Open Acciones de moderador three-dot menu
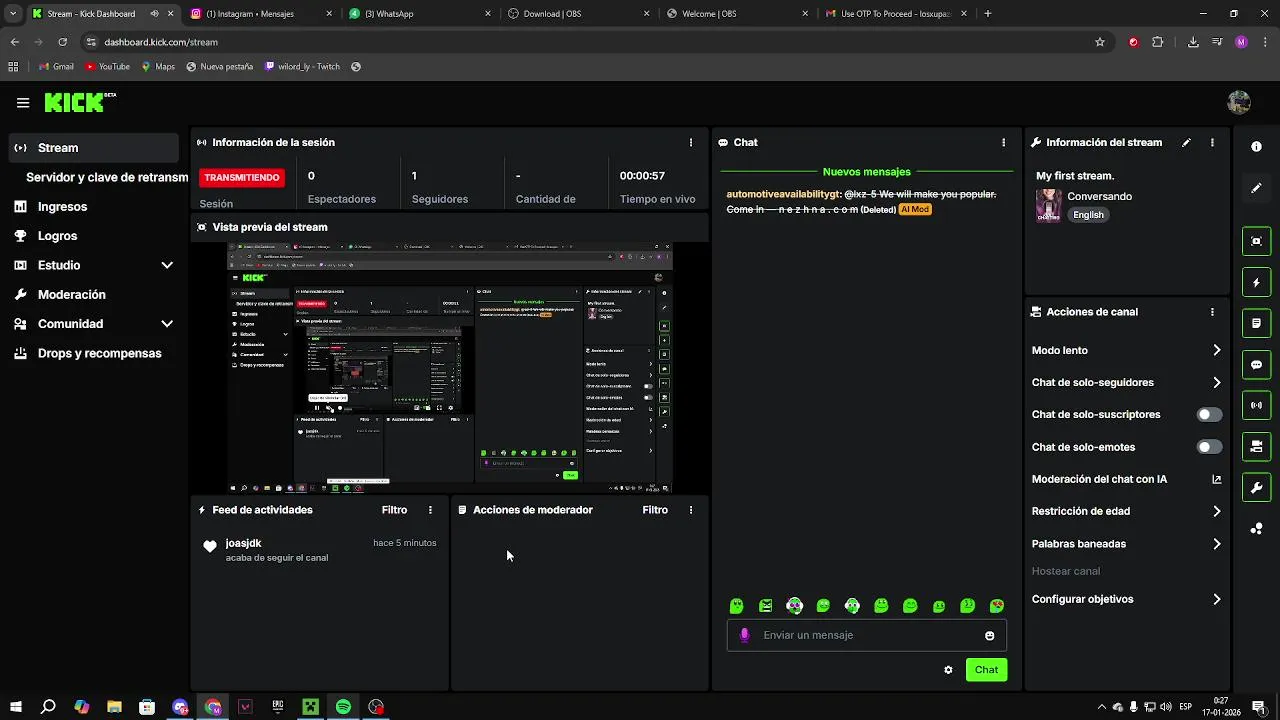This screenshot has height=720, width=1280. (690, 510)
